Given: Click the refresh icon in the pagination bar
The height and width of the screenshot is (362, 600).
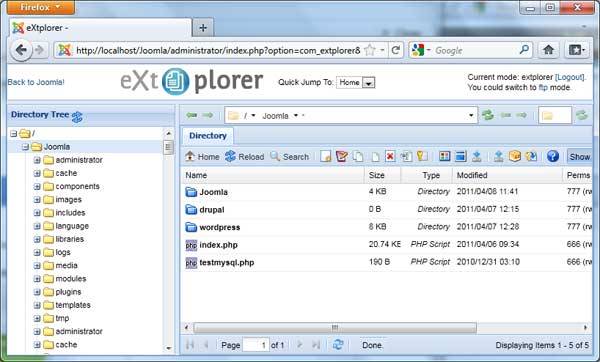Looking at the screenshot, I should (338, 345).
